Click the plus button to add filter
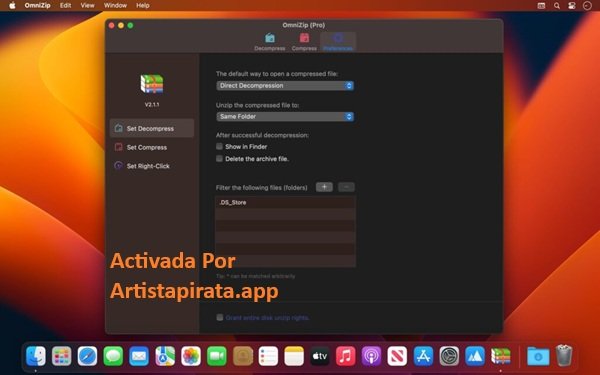 (324, 187)
